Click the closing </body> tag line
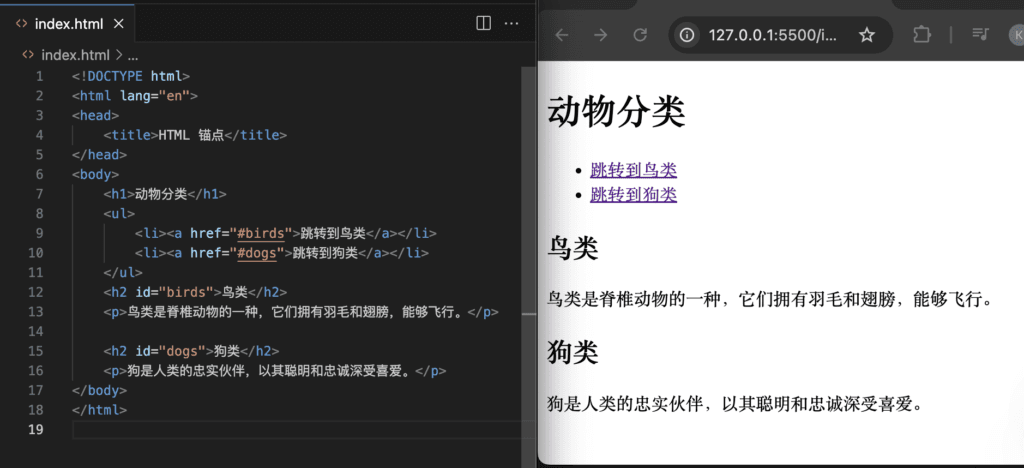The width and height of the screenshot is (1024, 468). coord(100,390)
